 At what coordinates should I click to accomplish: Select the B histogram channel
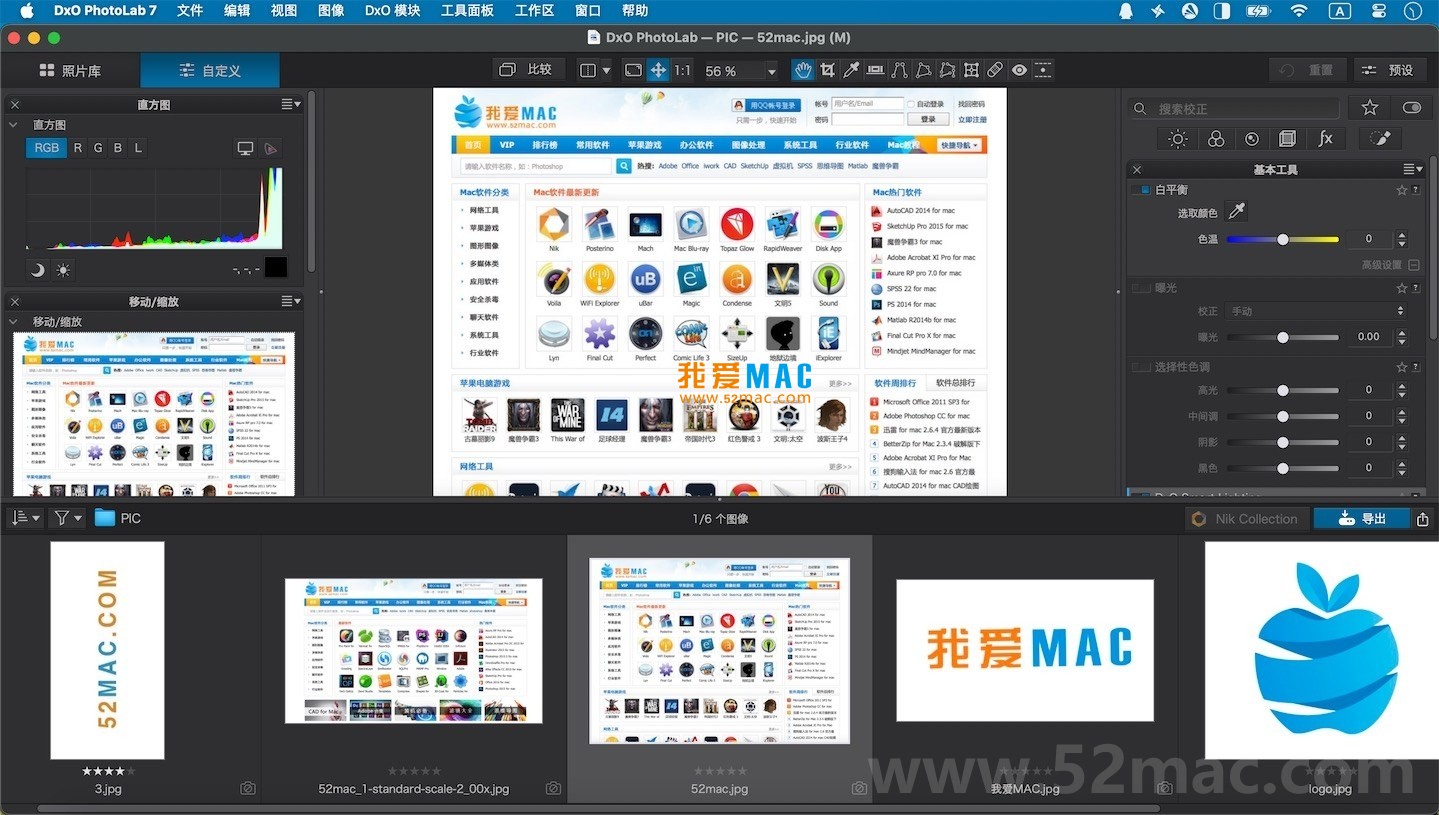point(118,148)
